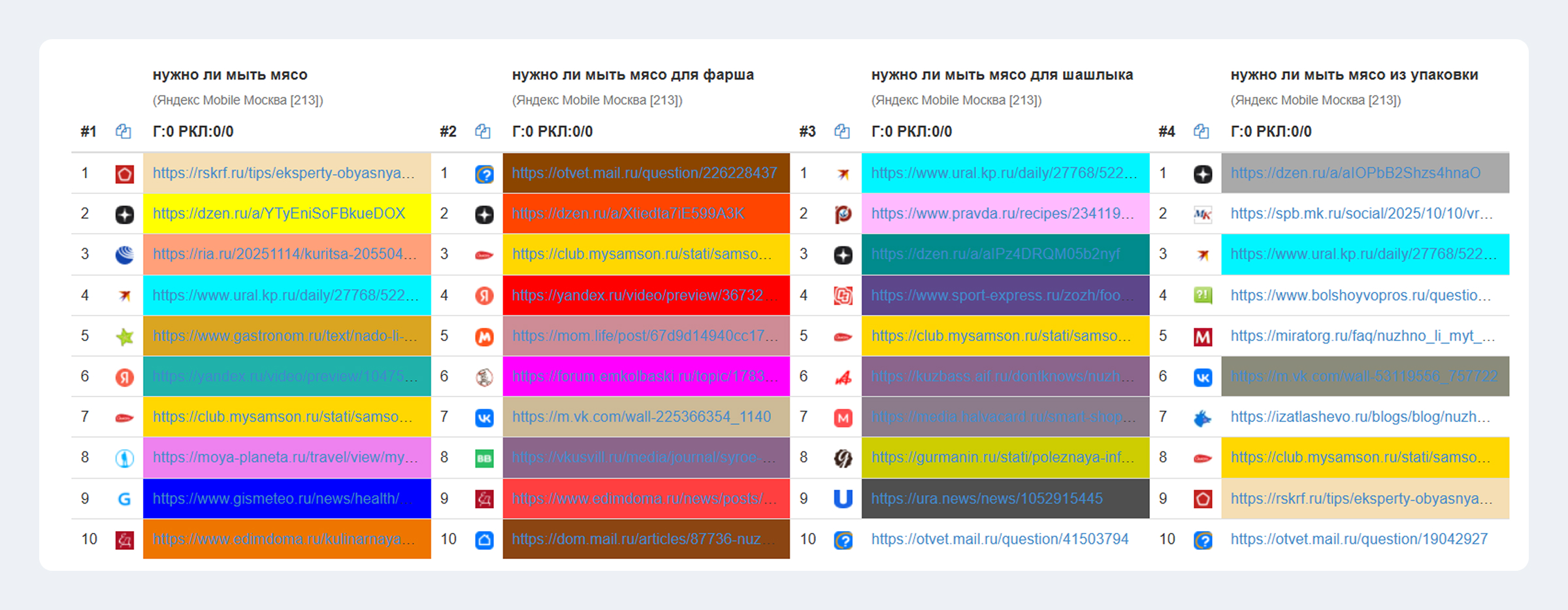
Task: Open the otvet.mail.ru/question/226228437 link
Action: pos(644,173)
